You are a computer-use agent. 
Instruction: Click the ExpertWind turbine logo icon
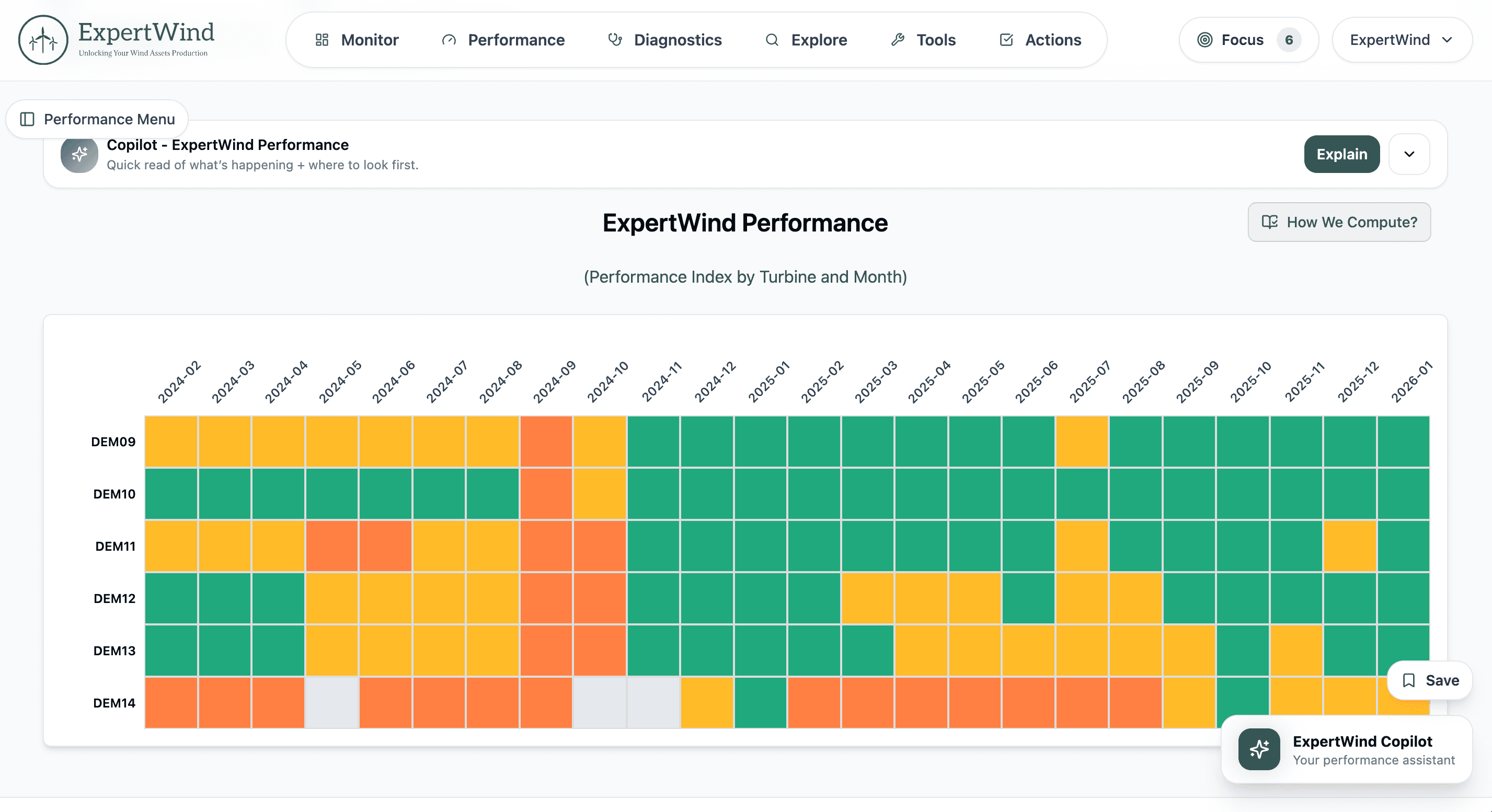43,40
